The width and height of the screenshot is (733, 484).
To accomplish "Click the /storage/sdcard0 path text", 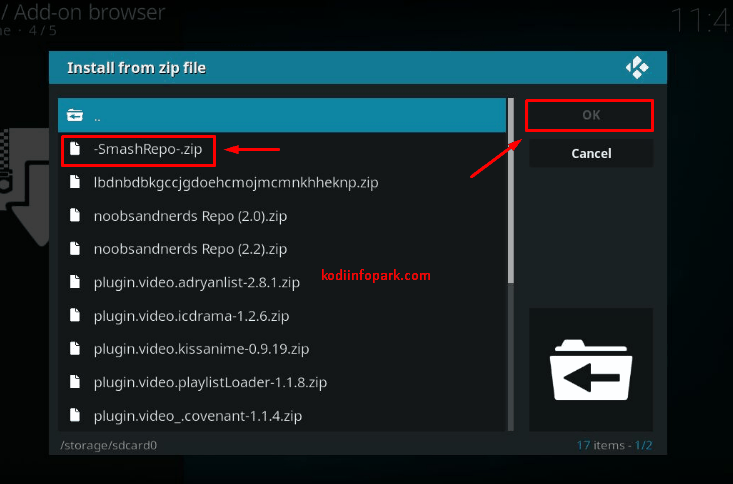I will (x=108, y=445).
